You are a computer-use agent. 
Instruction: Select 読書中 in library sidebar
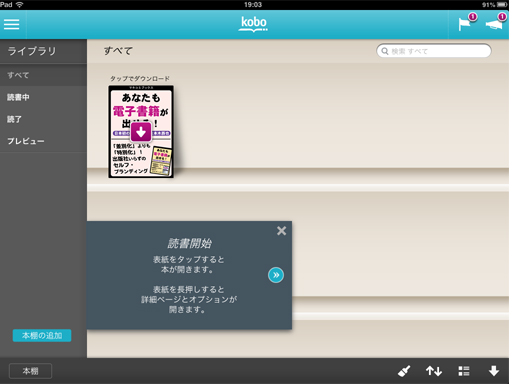[x=43, y=97]
